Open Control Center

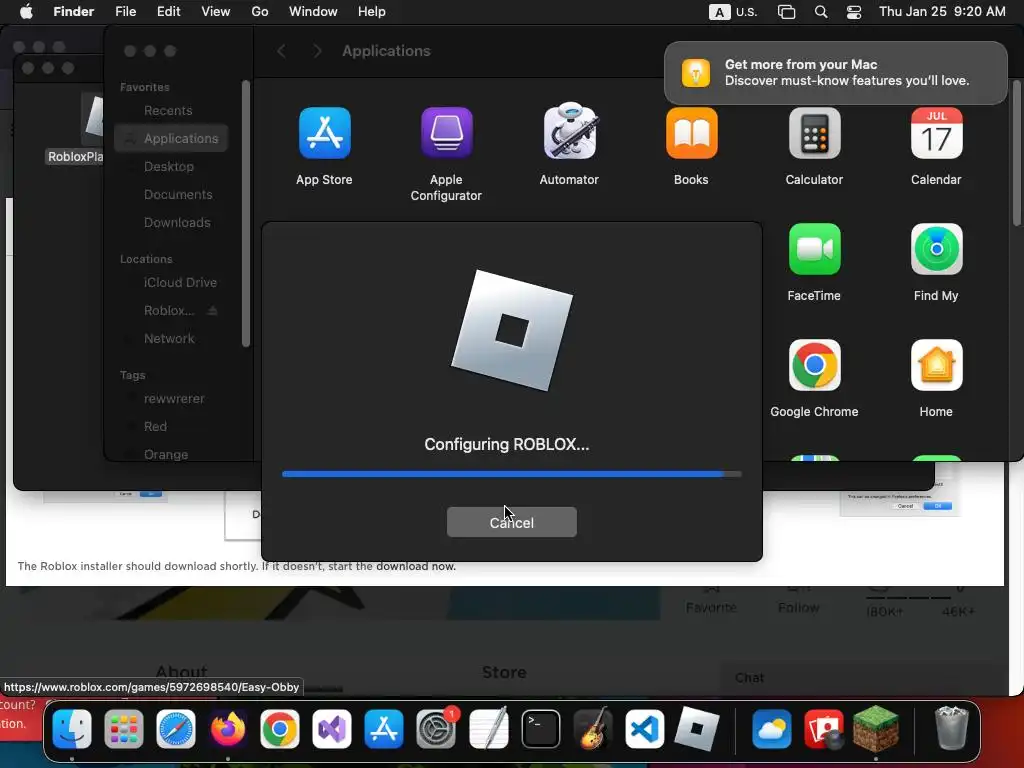(x=854, y=12)
